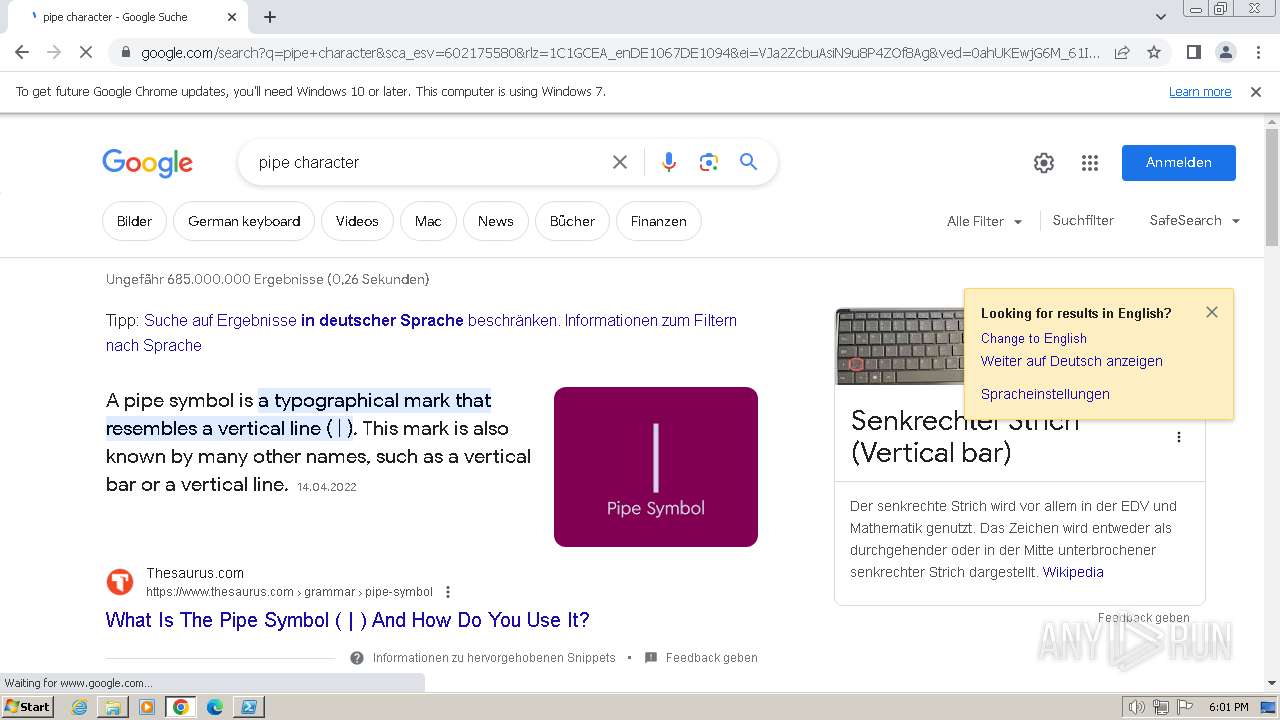Open Chrome three-dot menu
Screen dimensions: 1280x720
point(1256,52)
